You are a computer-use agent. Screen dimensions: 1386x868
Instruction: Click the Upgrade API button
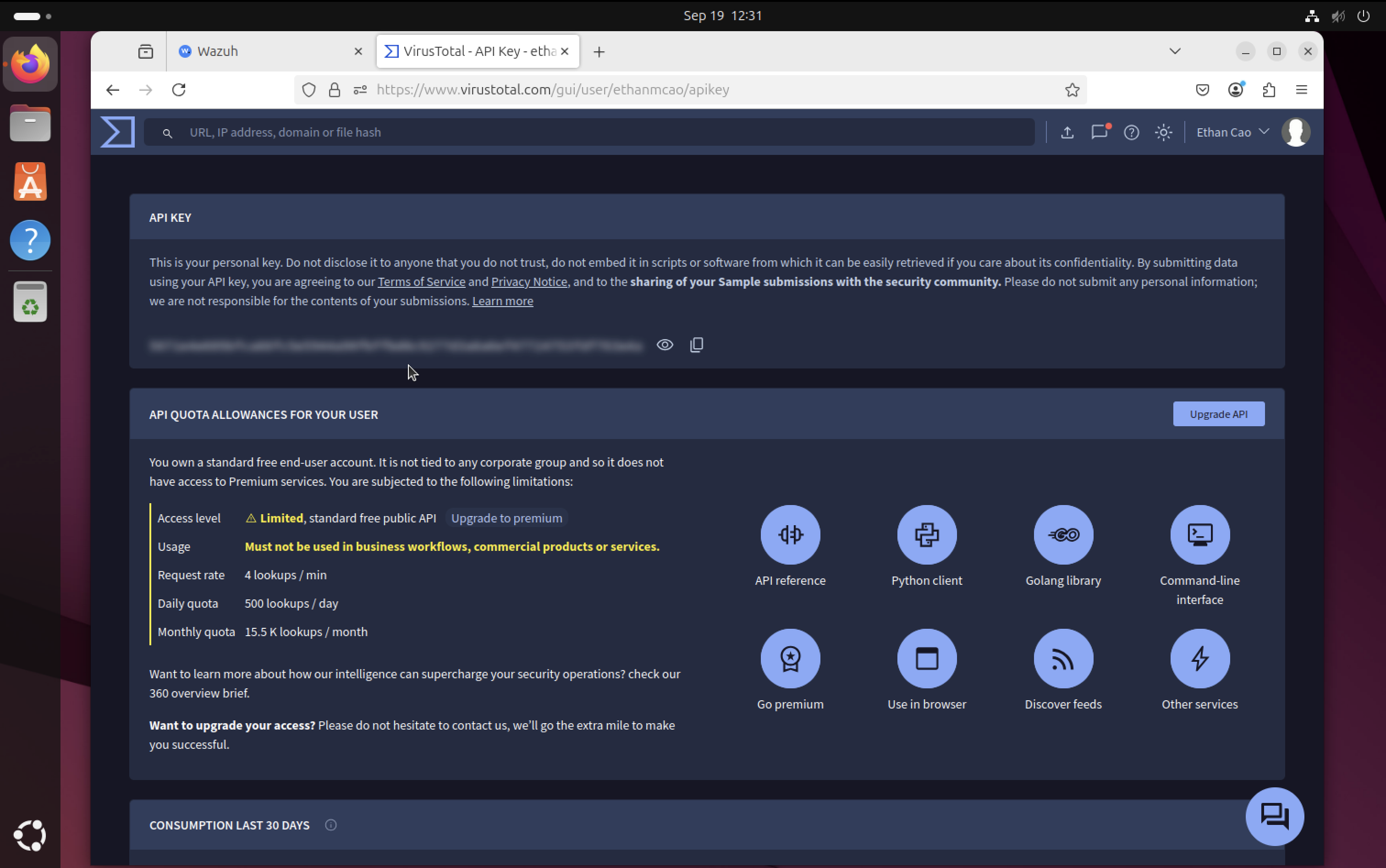click(x=1218, y=414)
